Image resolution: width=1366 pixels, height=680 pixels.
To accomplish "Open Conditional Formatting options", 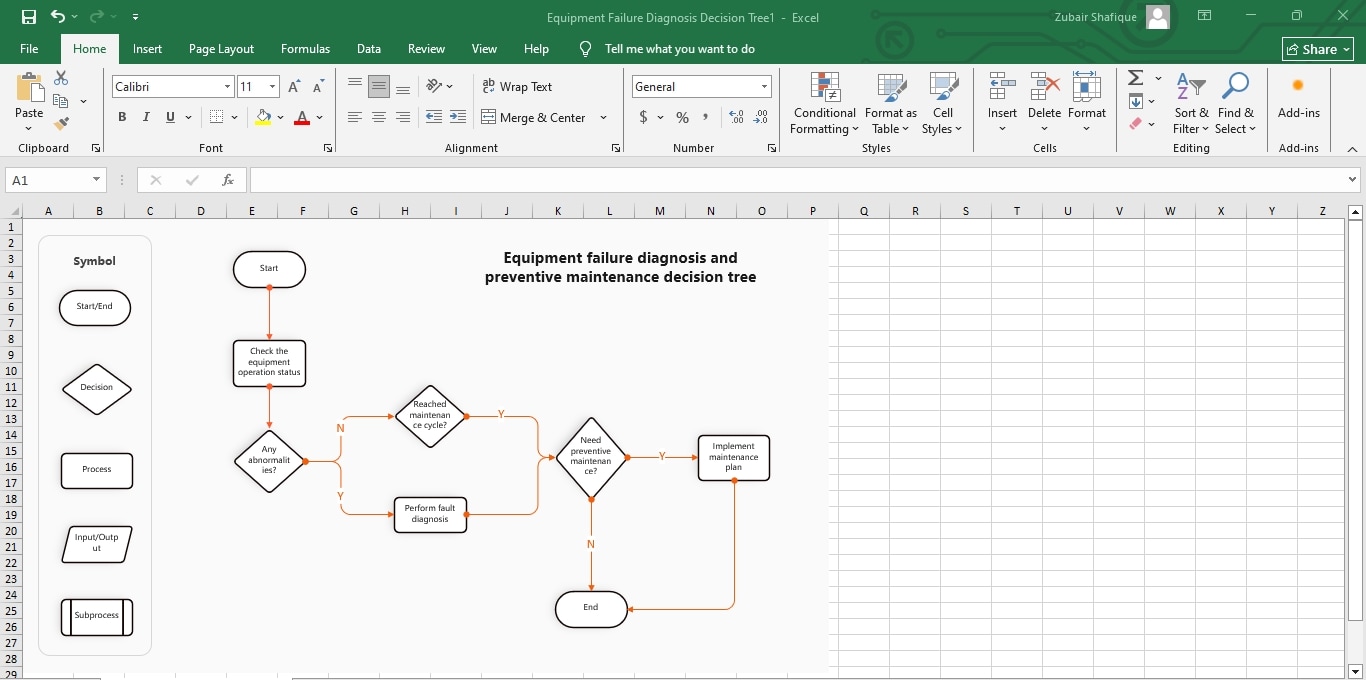I will [823, 104].
